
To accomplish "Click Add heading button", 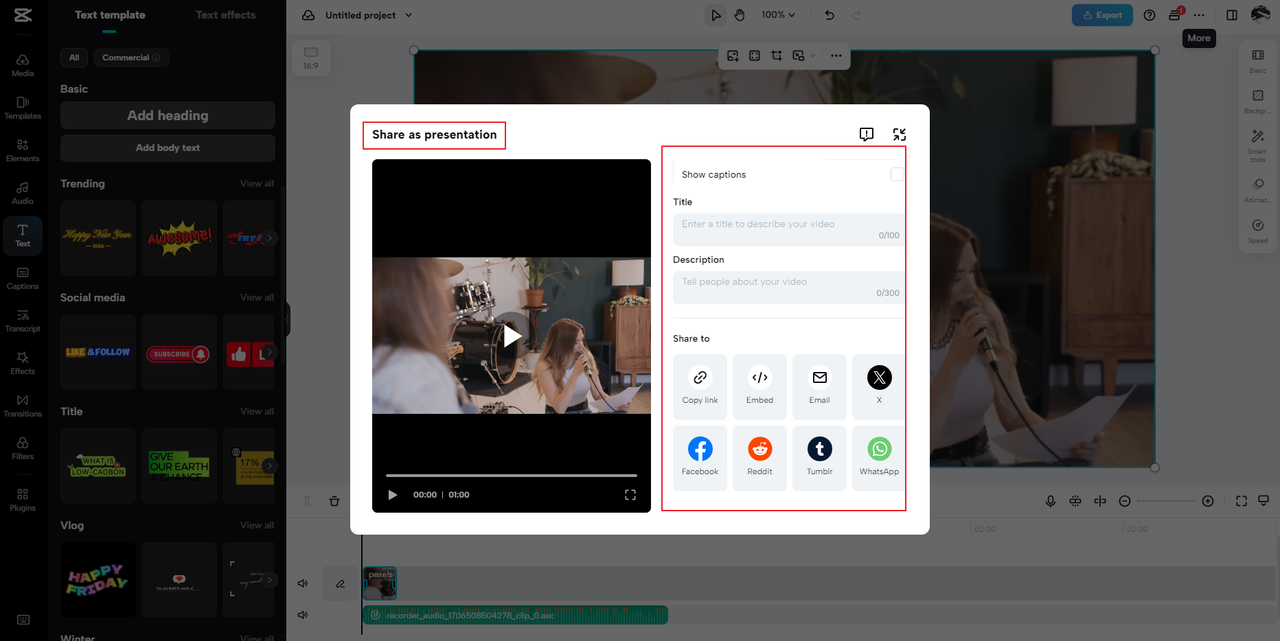I will 168,115.
